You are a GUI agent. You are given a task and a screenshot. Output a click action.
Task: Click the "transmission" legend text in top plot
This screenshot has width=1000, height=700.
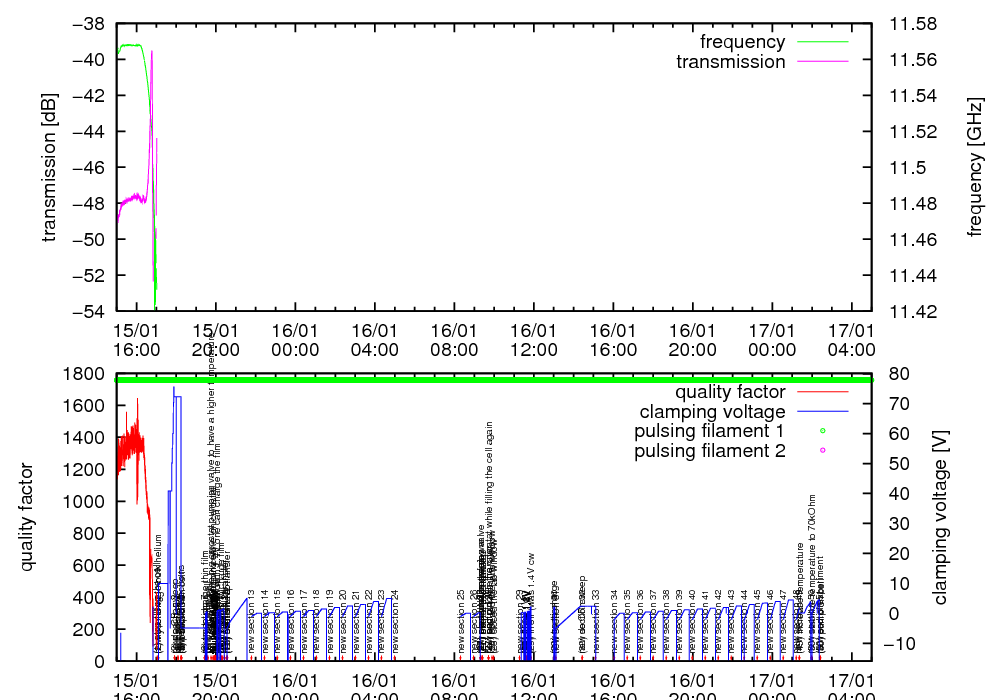coord(730,62)
